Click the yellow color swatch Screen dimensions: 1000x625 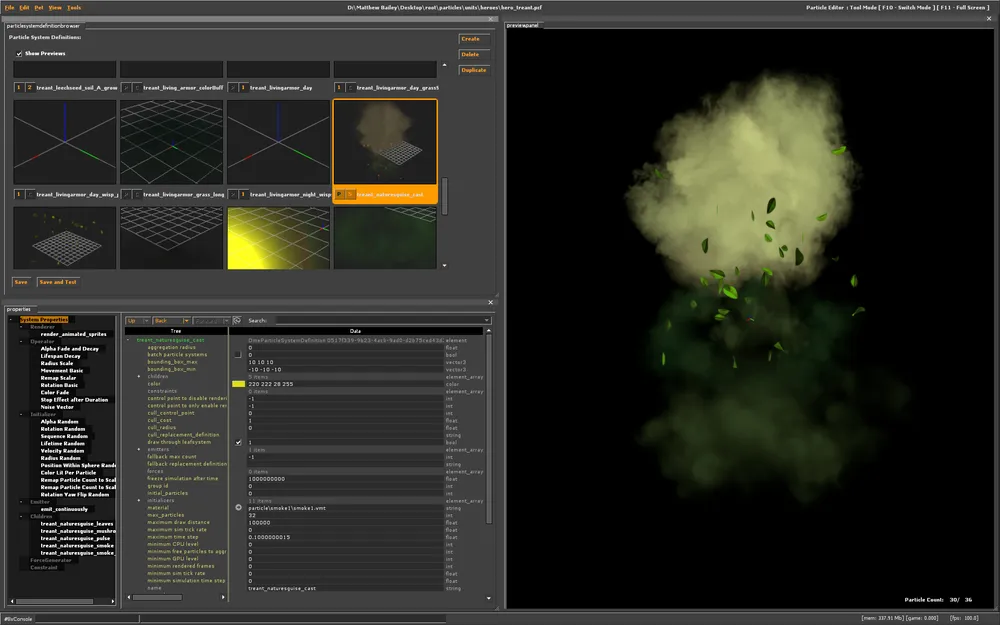pos(238,383)
